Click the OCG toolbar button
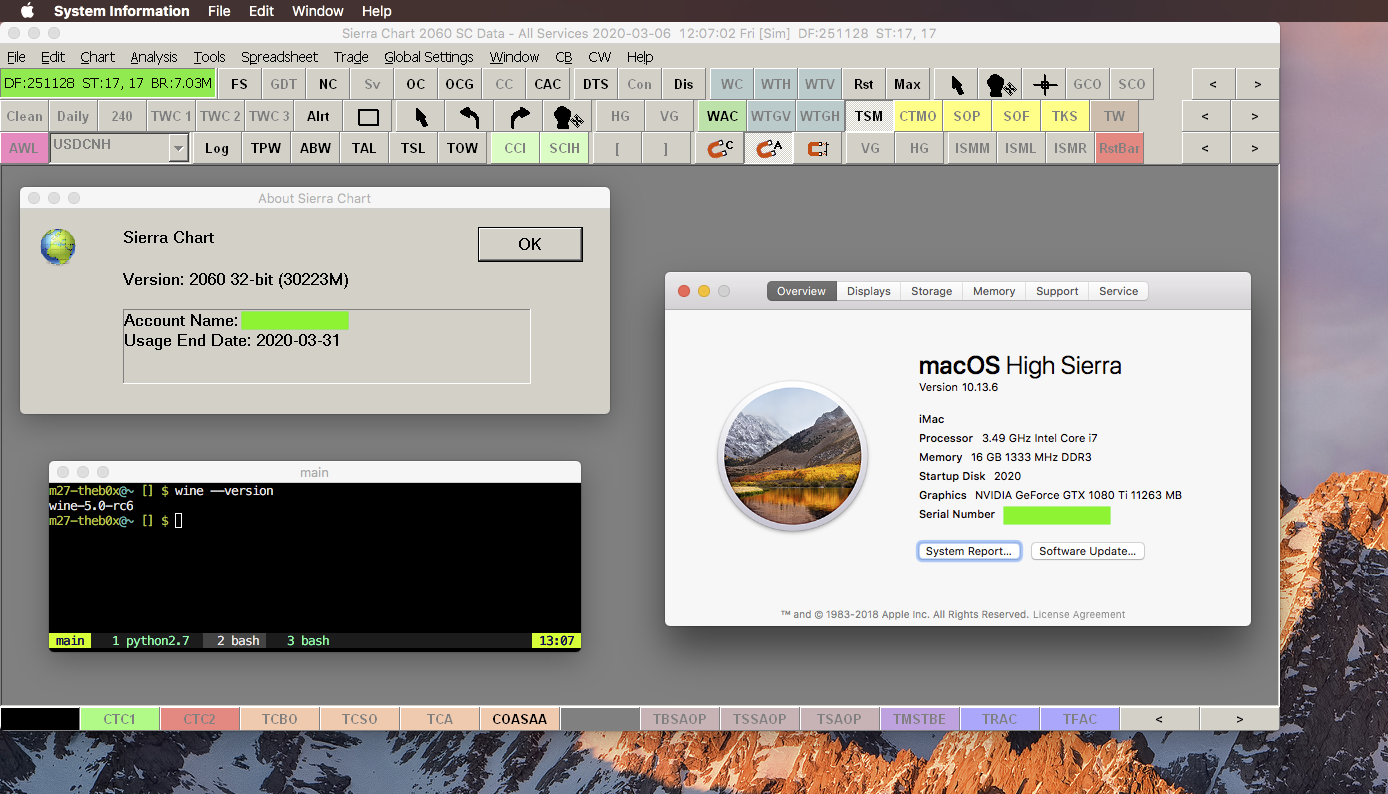Viewport: 1388px width, 794px height. coord(460,85)
